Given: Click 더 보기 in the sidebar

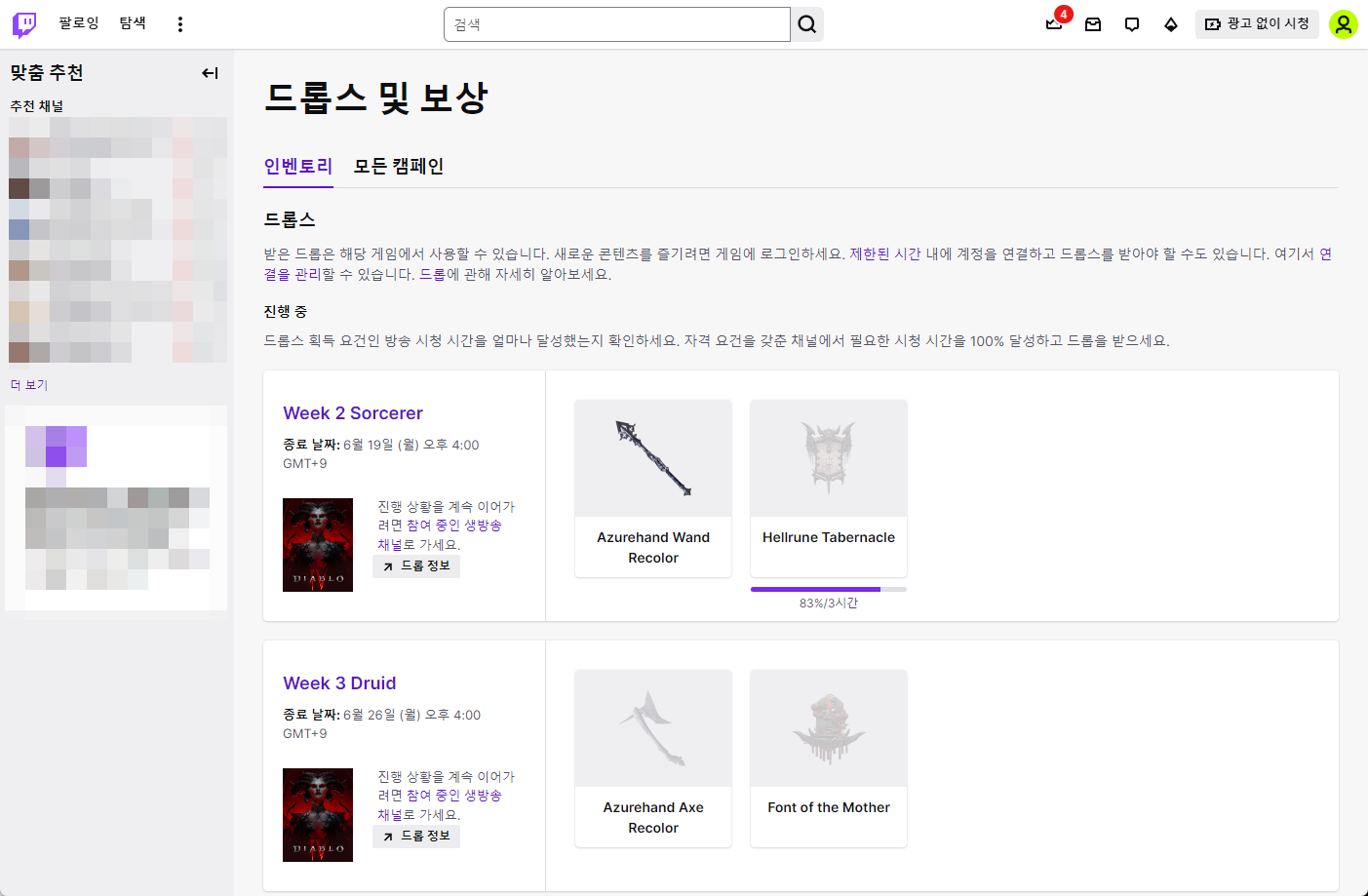Looking at the screenshot, I should tap(29, 385).
